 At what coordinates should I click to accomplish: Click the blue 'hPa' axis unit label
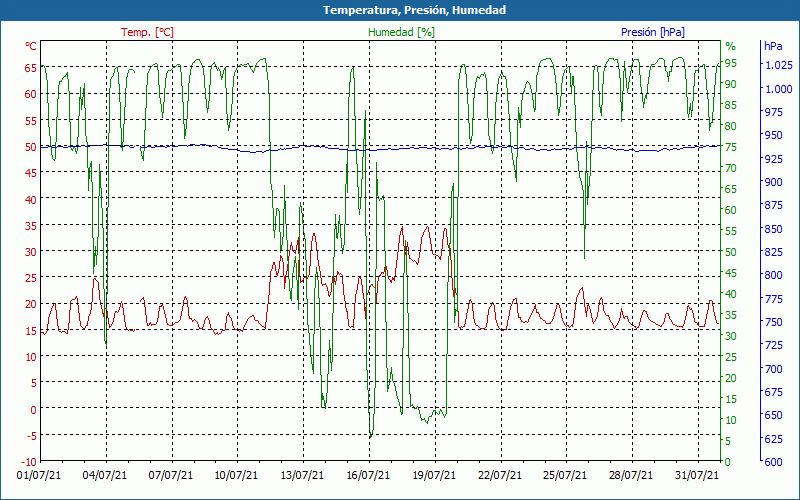pyautogui.click(x=773, y=46)
